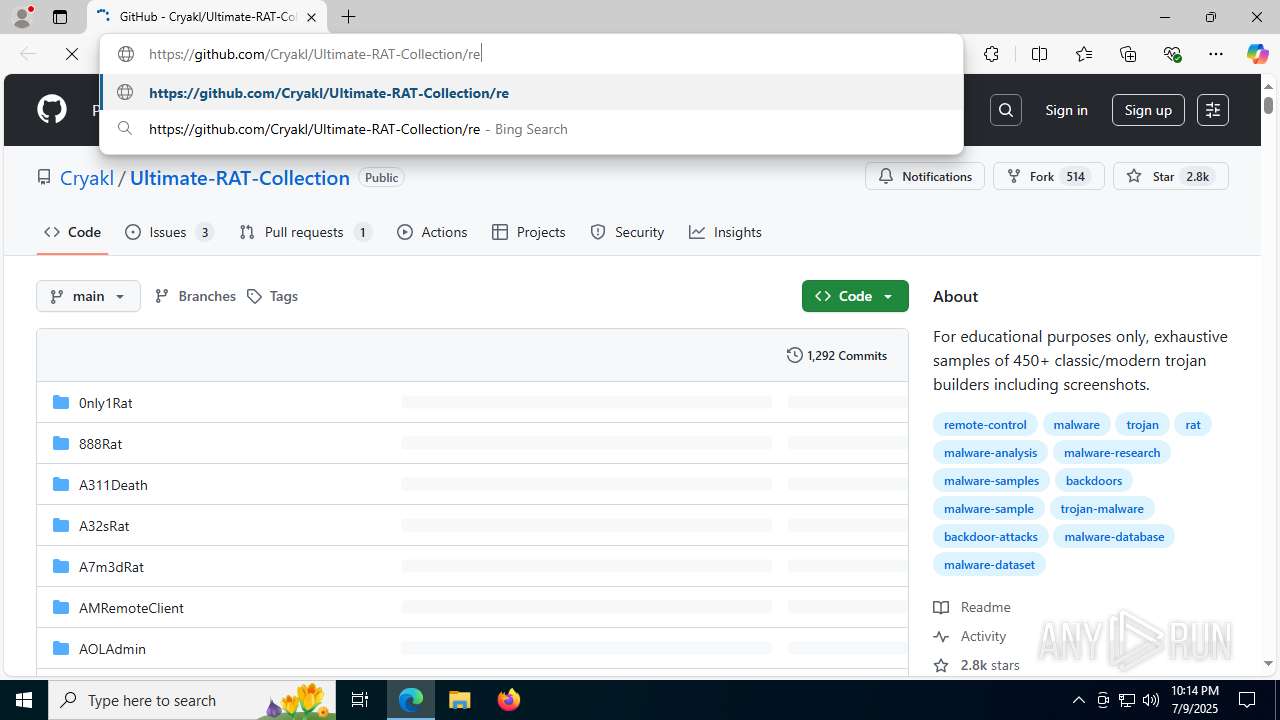Select the remote-control topic tag
This screenshot has width=1280, height=720.
985,424
